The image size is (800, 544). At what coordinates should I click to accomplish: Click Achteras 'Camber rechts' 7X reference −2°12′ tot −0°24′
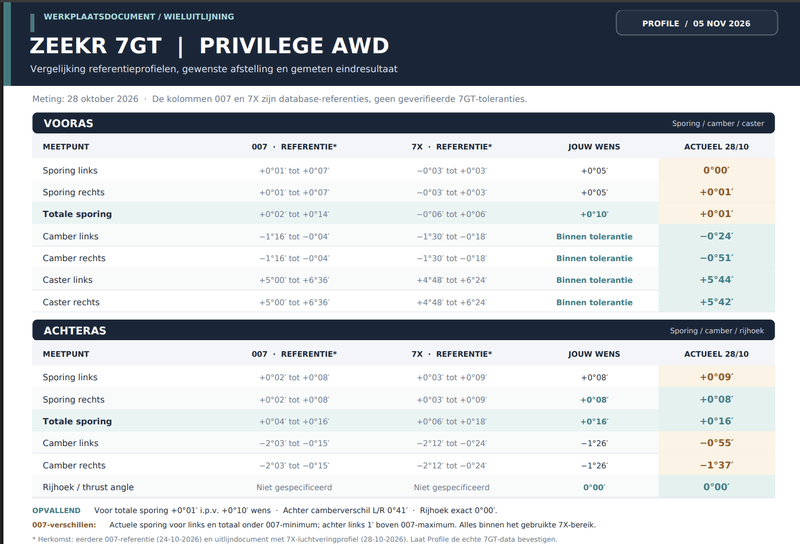click(x=452, y=465)
